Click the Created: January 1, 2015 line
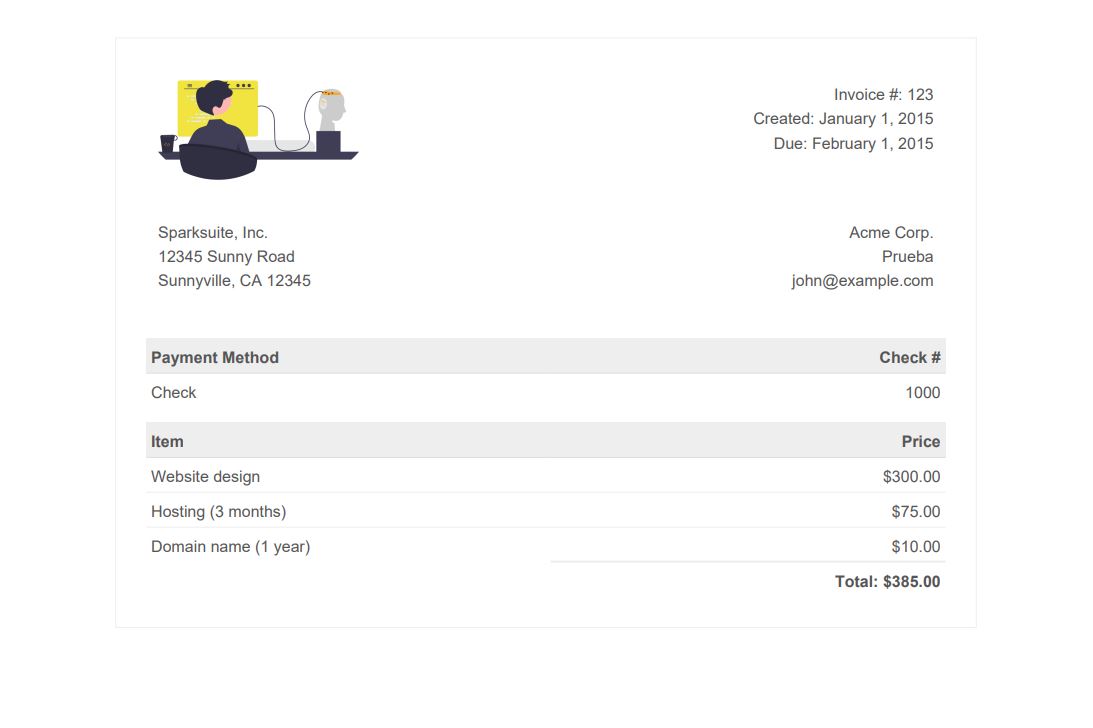 (x=843, y=119)
